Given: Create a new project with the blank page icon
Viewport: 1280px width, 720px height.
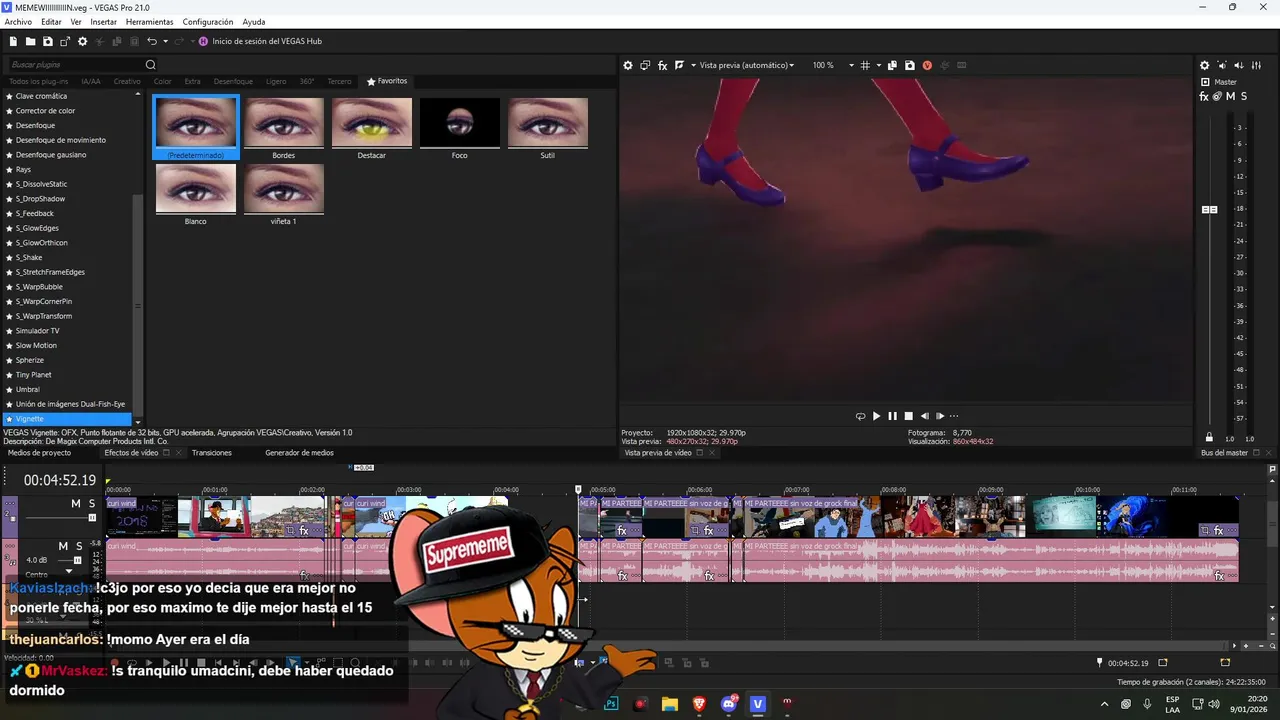Looking at the screenshot, I should coord(14,41).
